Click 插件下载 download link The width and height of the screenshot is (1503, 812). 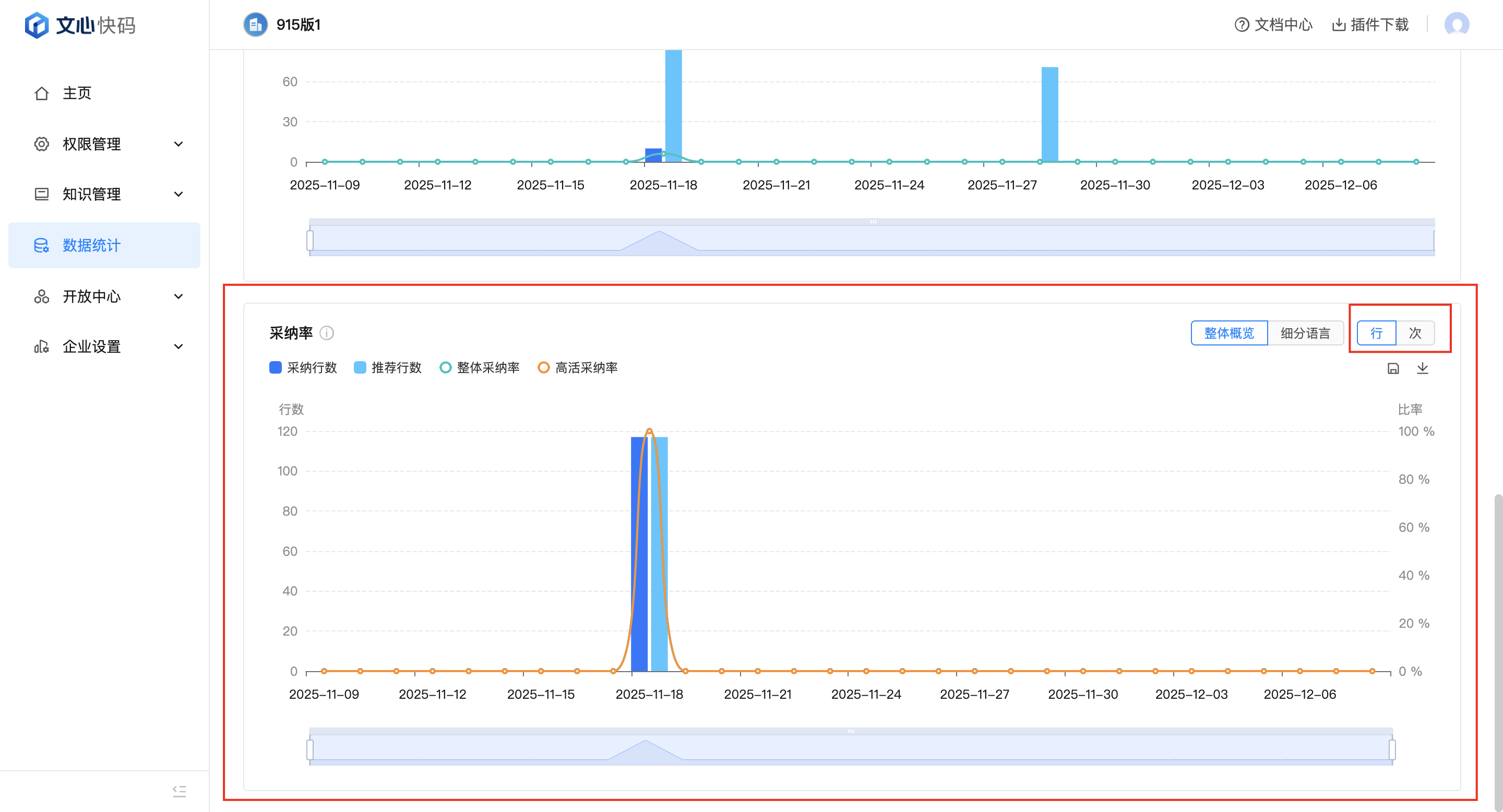(x=1370, y=25)
